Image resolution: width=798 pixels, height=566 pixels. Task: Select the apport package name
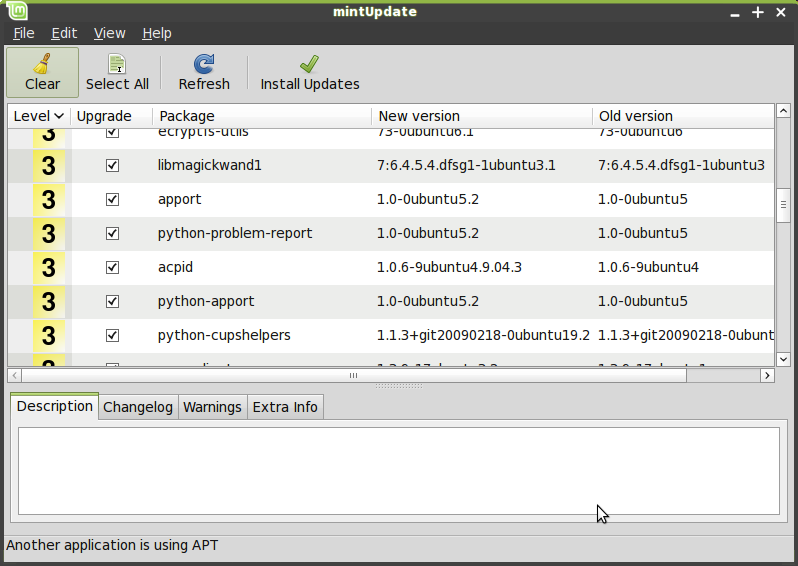click(180, 200)
